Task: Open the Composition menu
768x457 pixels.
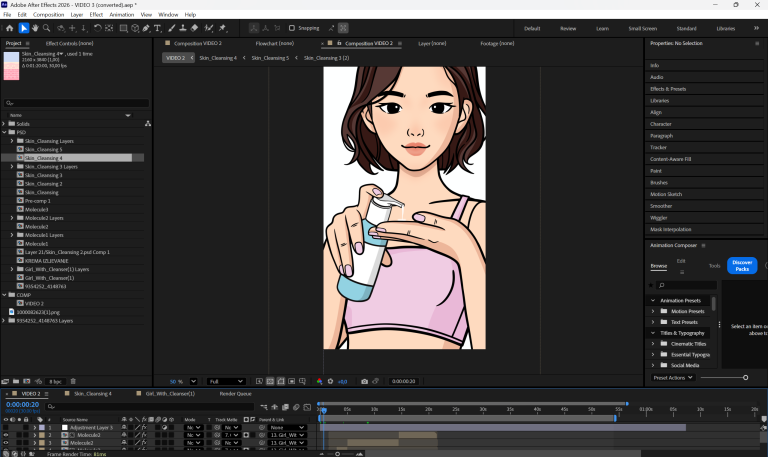Action: (48, 15)
